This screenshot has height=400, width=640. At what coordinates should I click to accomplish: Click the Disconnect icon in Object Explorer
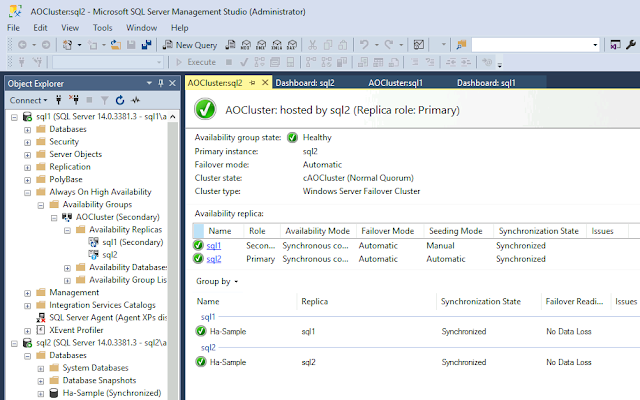pyautogui.click(x=74, y=100)
